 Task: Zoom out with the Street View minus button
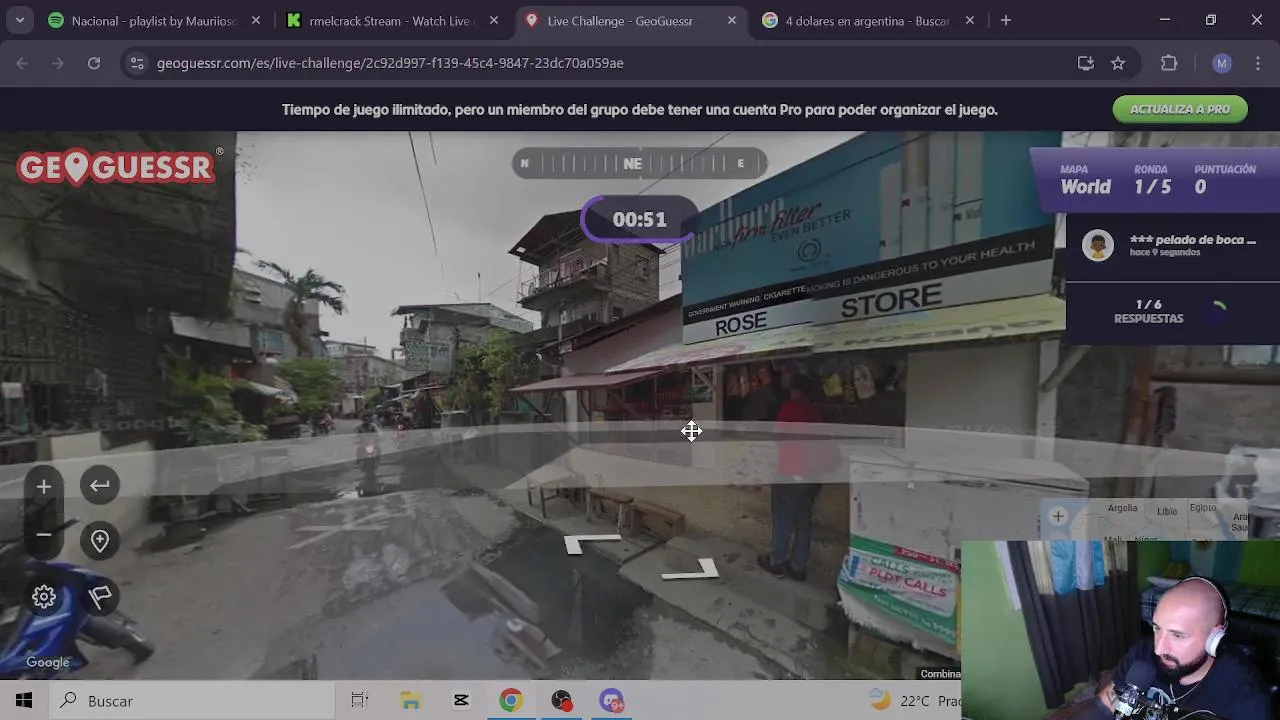point(44,535)
